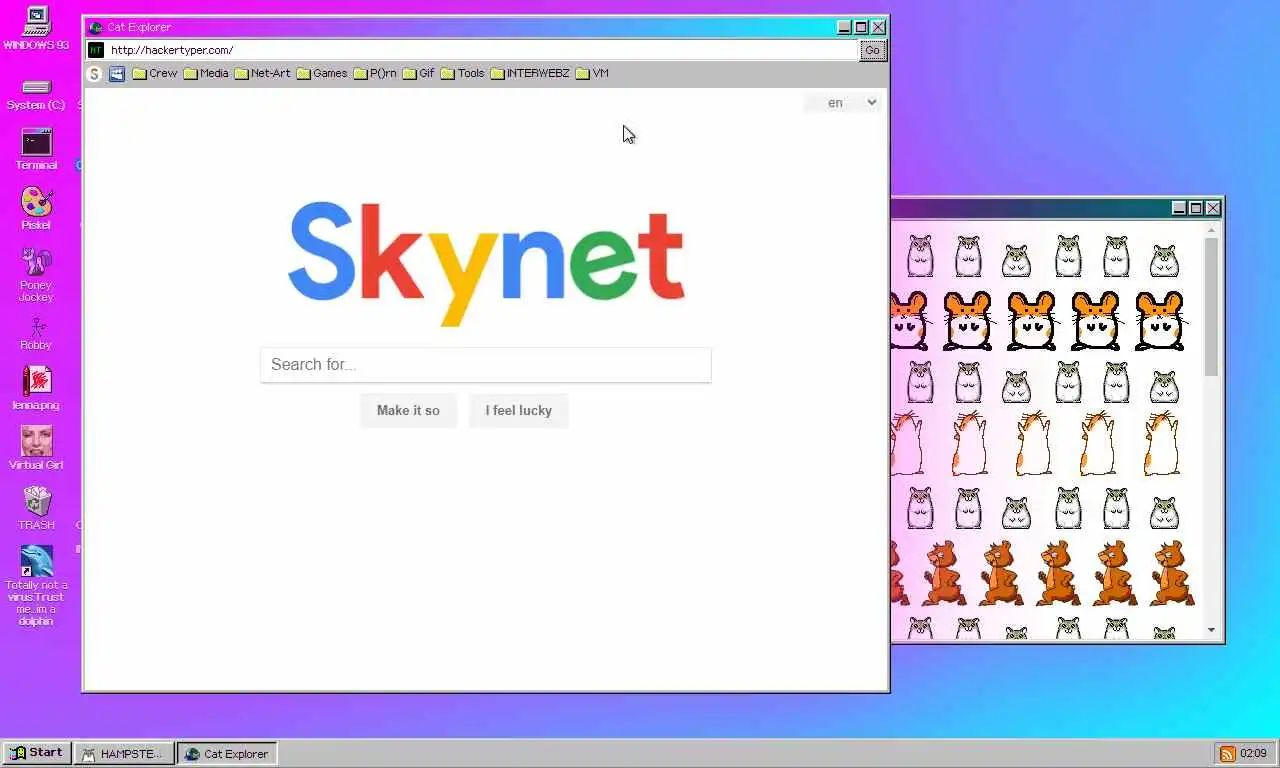Open the Crew bookmarks folder
This screenshot has width=1280, height=768.
click(155, 73)
